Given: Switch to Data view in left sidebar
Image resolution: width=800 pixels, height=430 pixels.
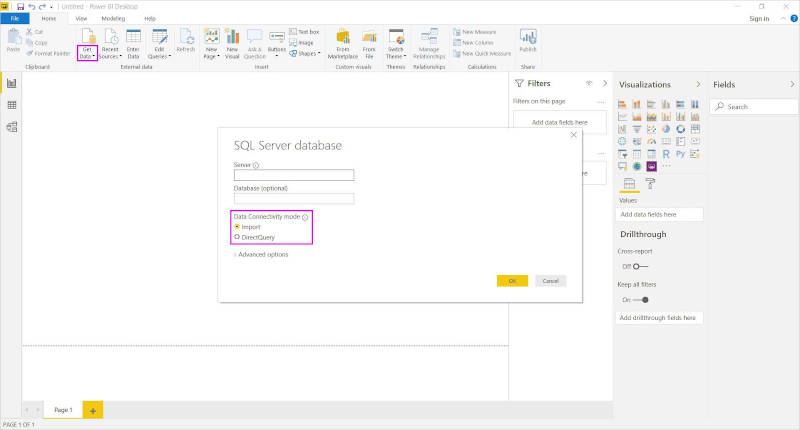Looking at the screenshot, I should (12, 105).
